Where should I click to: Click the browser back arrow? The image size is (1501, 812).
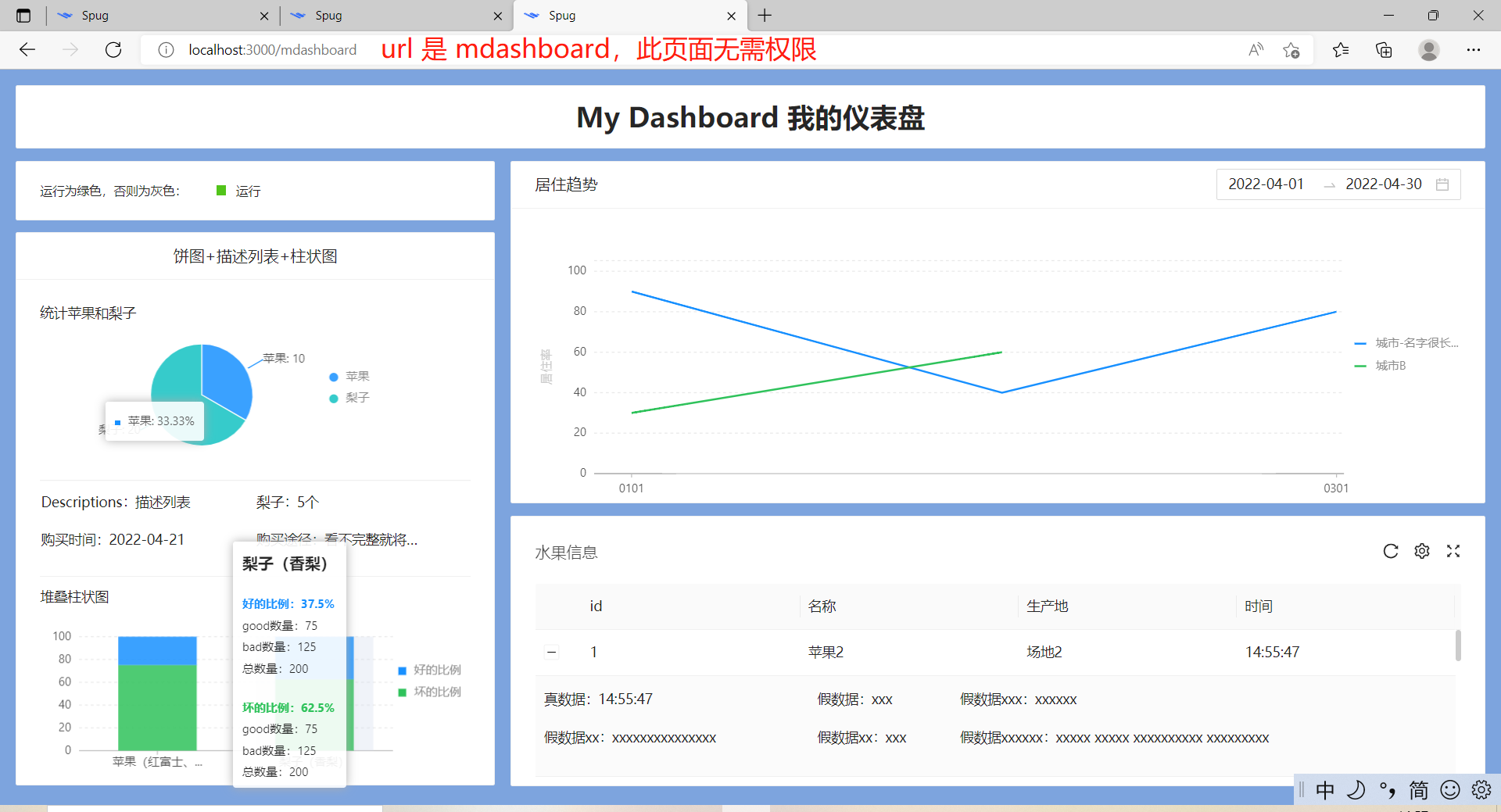pos(27,50)
